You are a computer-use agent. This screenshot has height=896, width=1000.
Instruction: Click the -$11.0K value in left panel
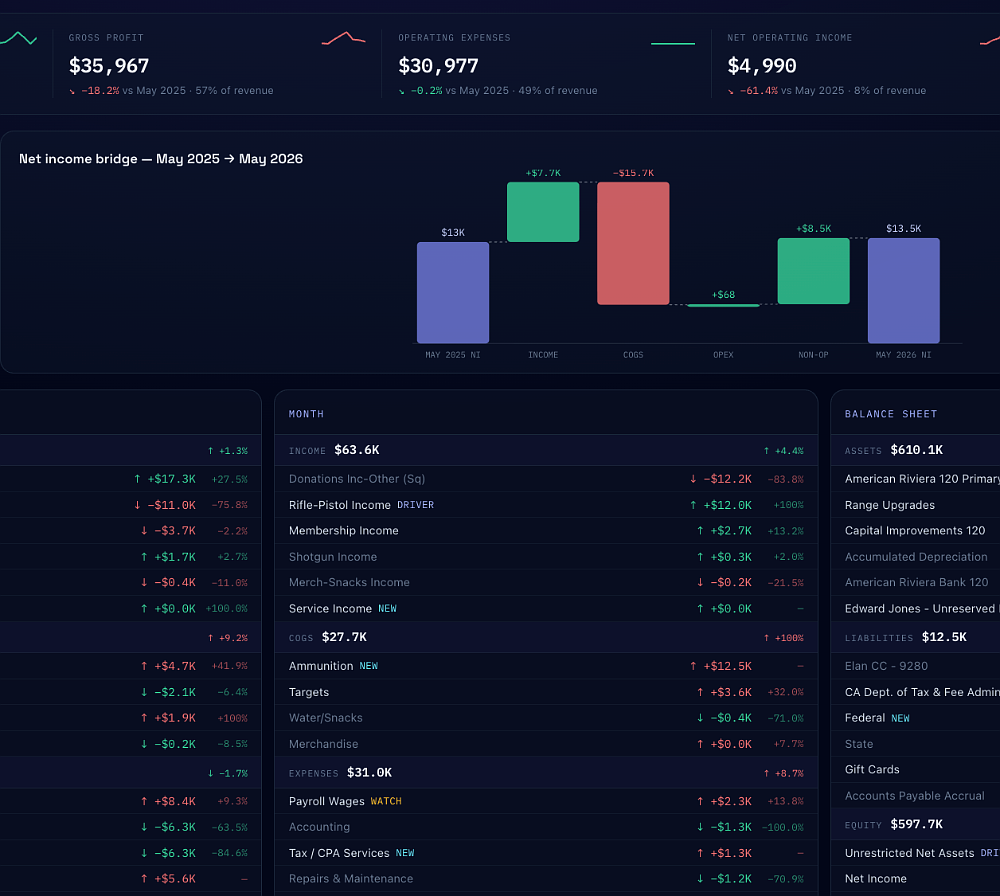click(x=171, y=505)
